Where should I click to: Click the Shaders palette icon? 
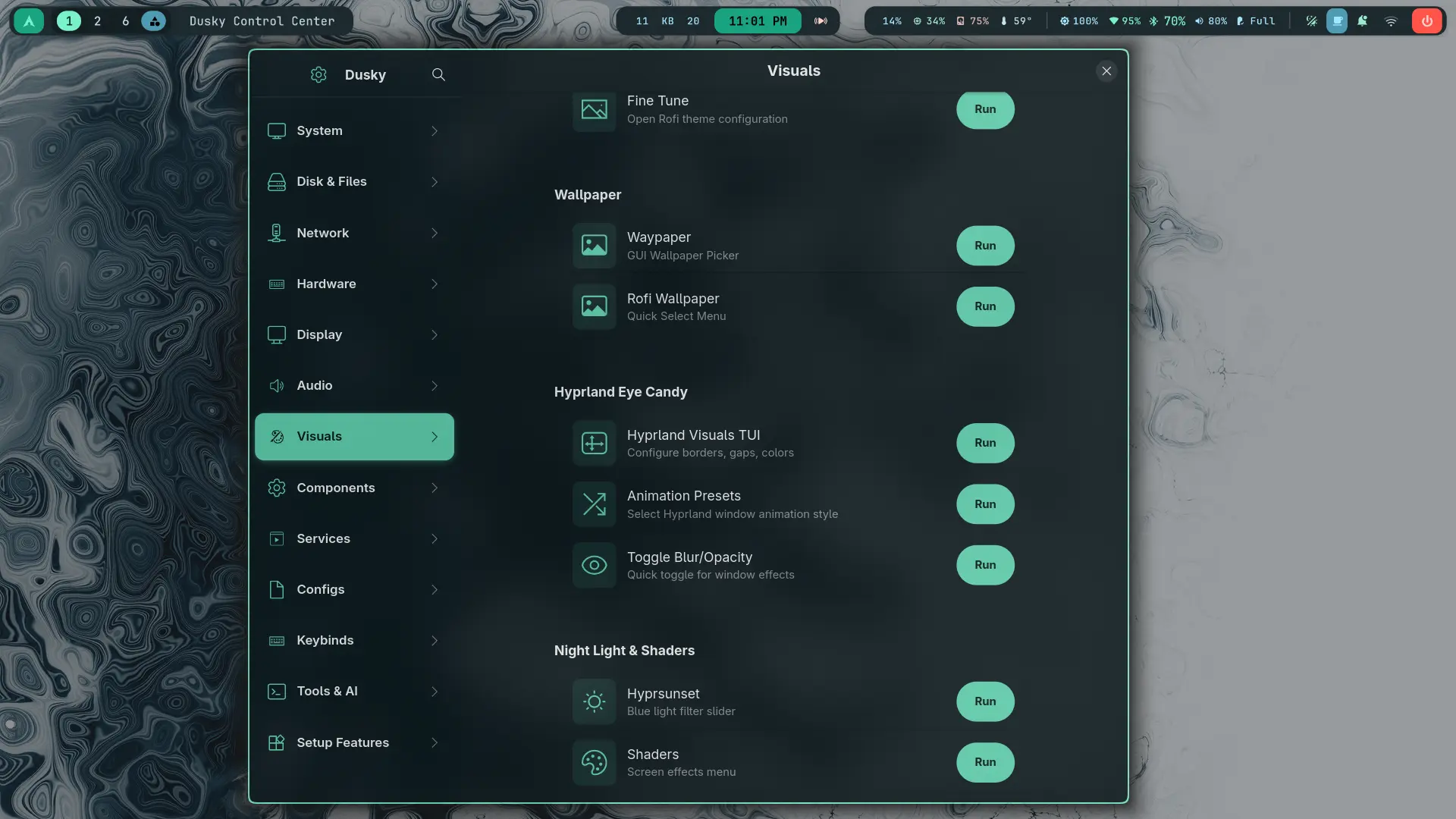[x=595, y=762]
